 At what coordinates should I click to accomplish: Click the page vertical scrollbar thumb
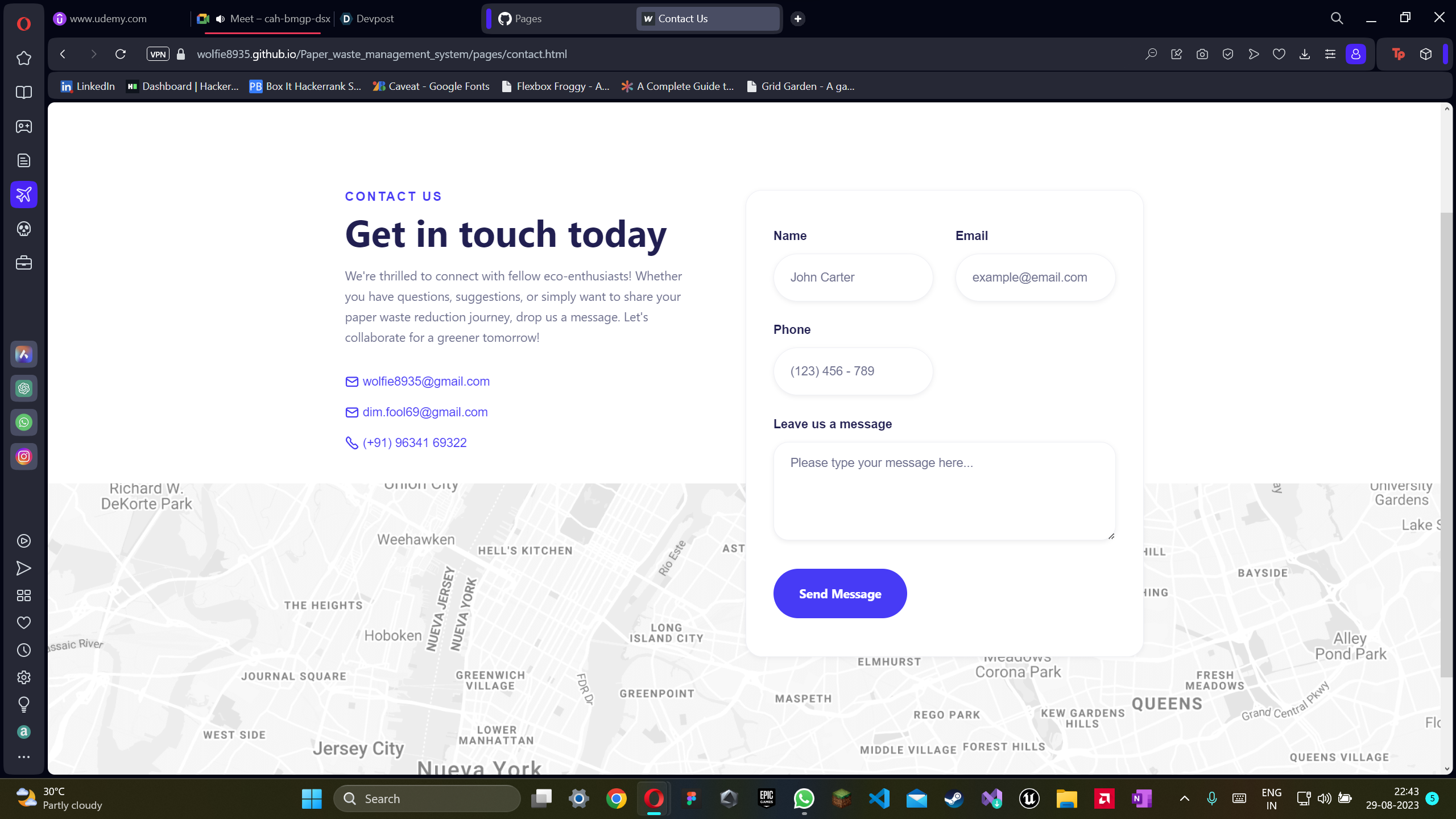[1446, 444]
